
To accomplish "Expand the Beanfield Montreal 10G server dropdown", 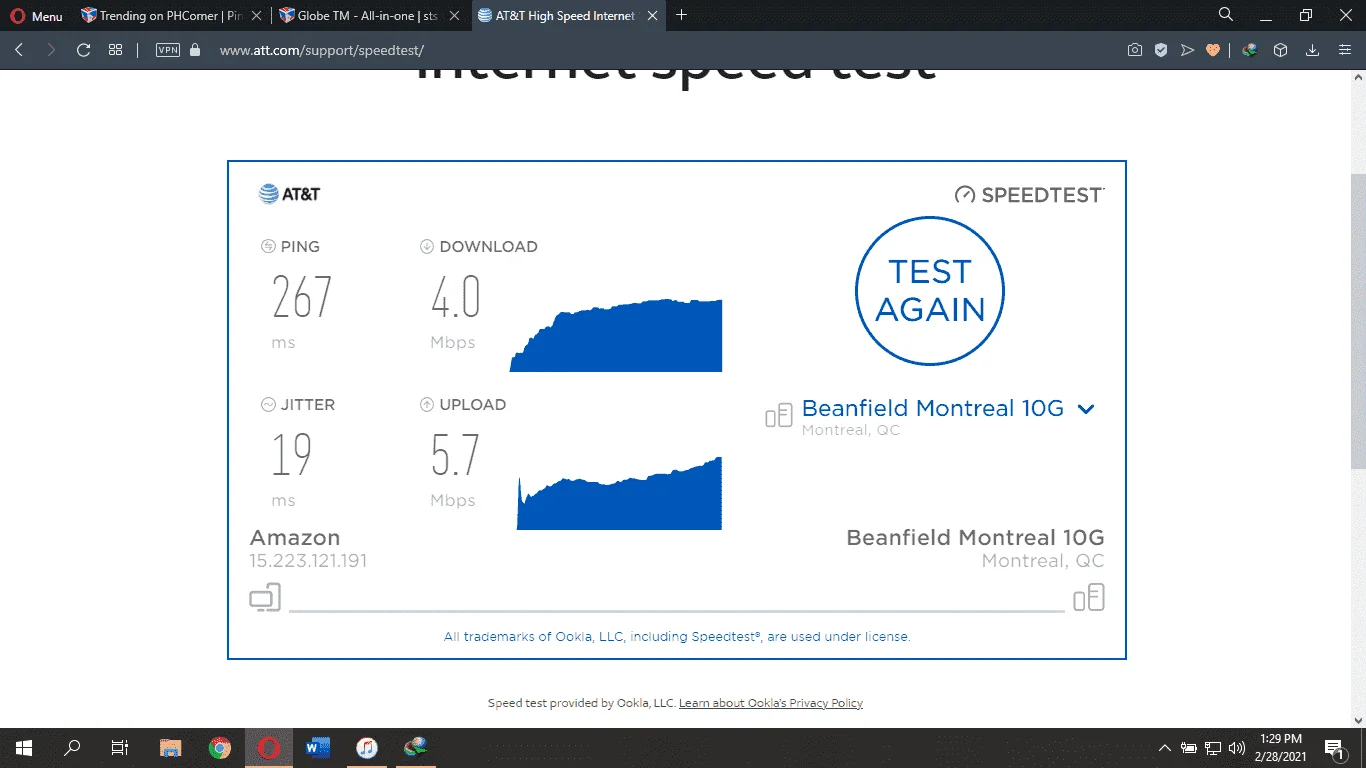I will click(1086, 409).
